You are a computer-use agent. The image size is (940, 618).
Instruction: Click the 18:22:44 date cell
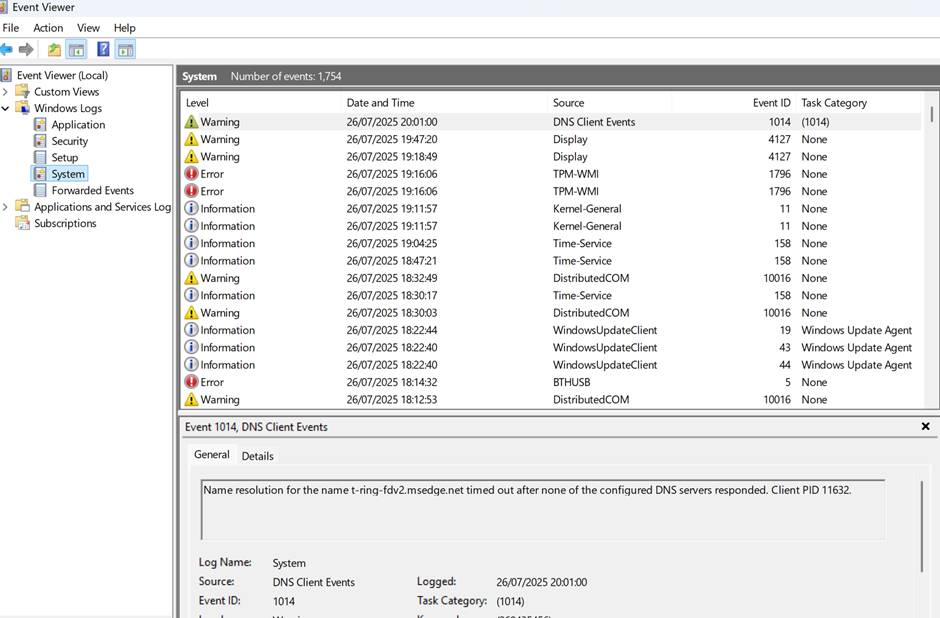click(391, 330)
